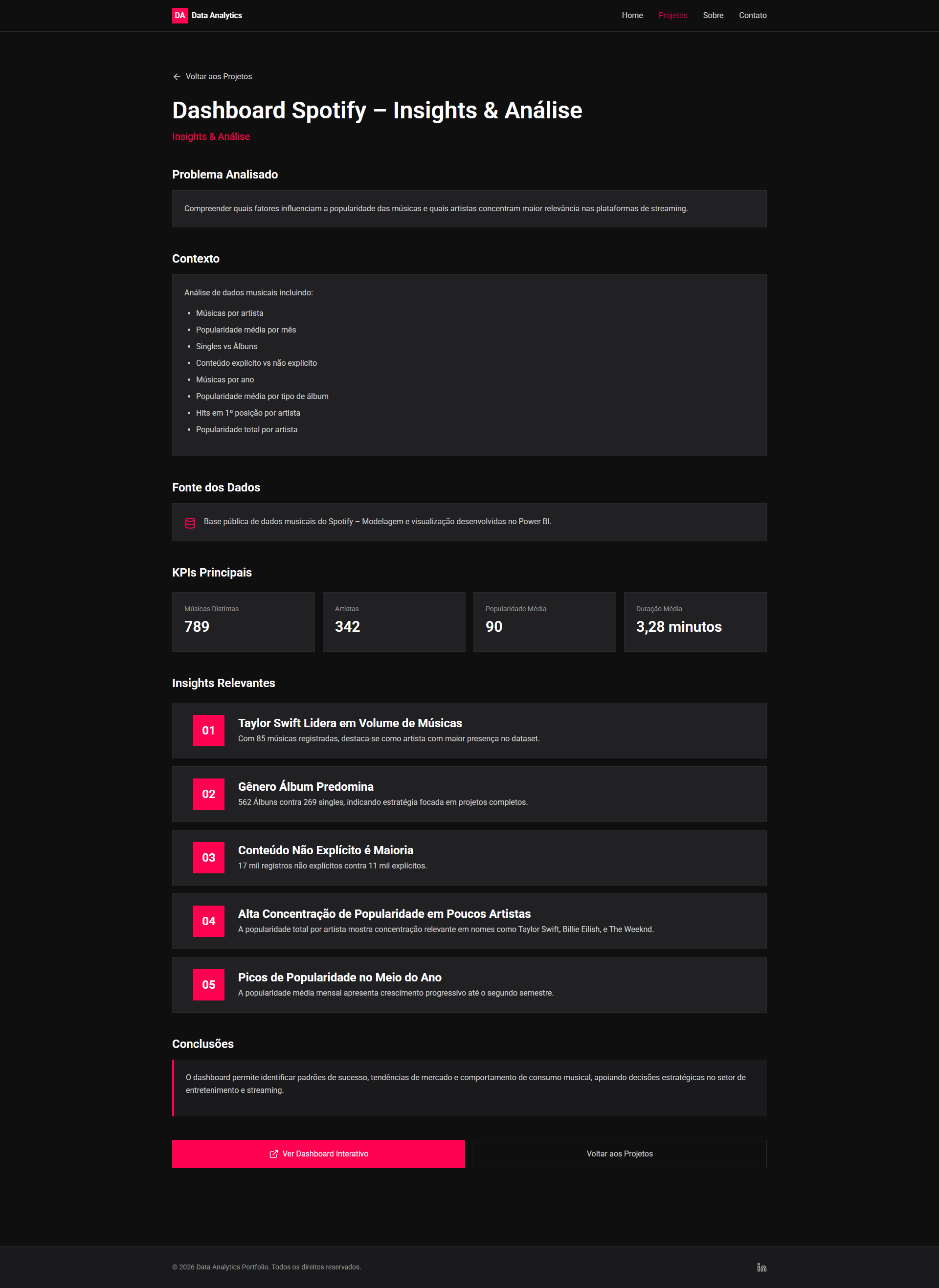Click the external link icon on Ver Dashboard Interativo
The height and width of the screenshot is (1288, 939).
click(x=273, y=1154)
